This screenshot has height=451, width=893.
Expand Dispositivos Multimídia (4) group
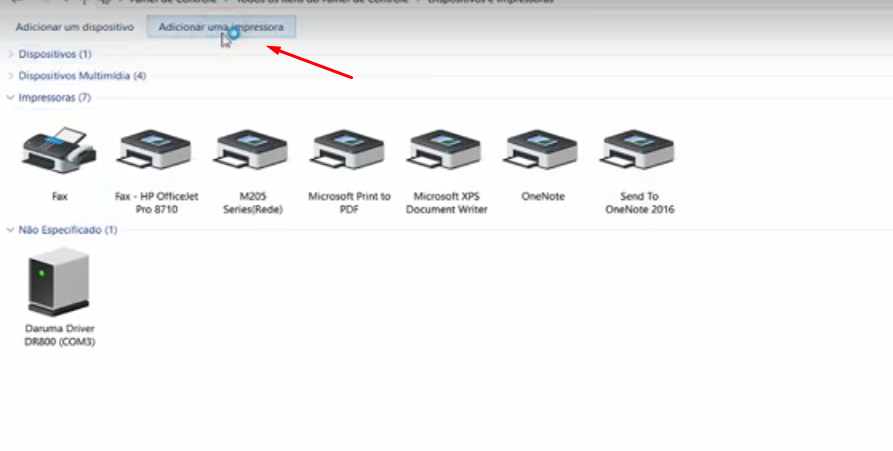click(10, 76)
